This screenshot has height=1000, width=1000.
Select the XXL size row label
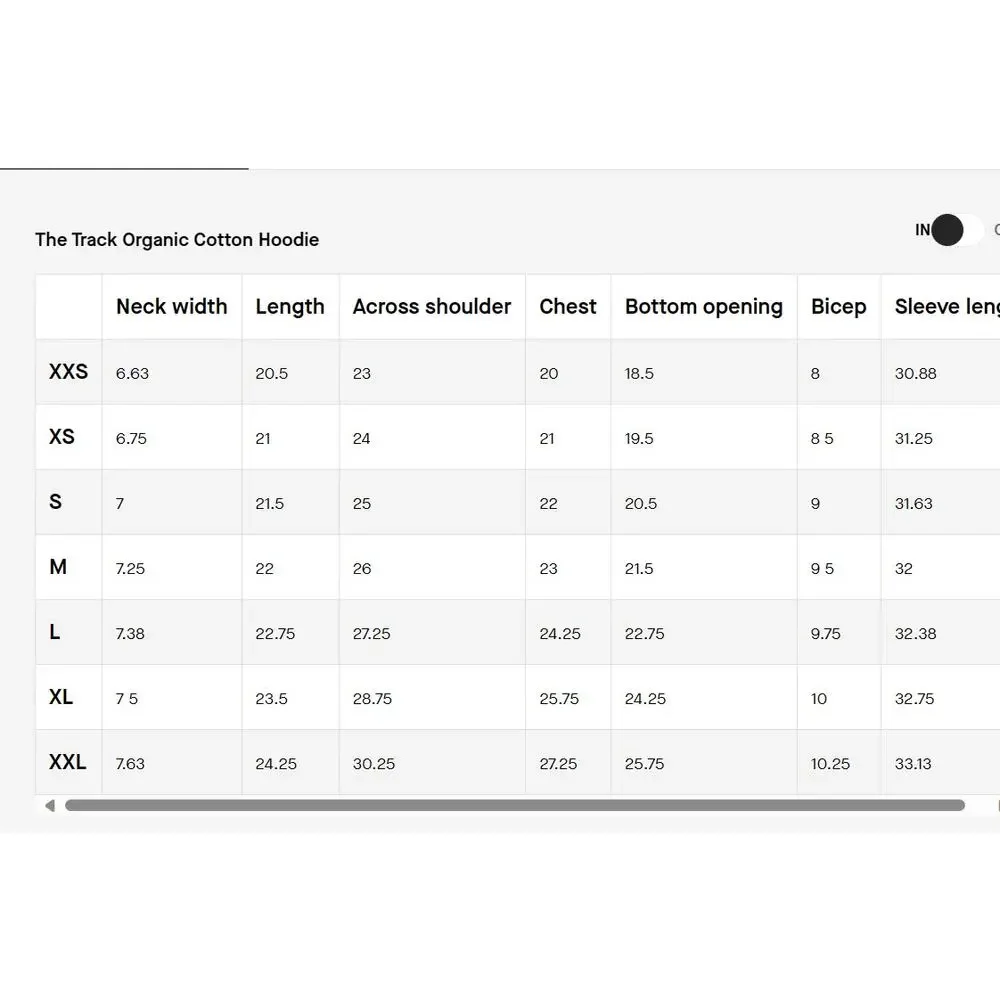pyautogui.click(x=68, y=762)
